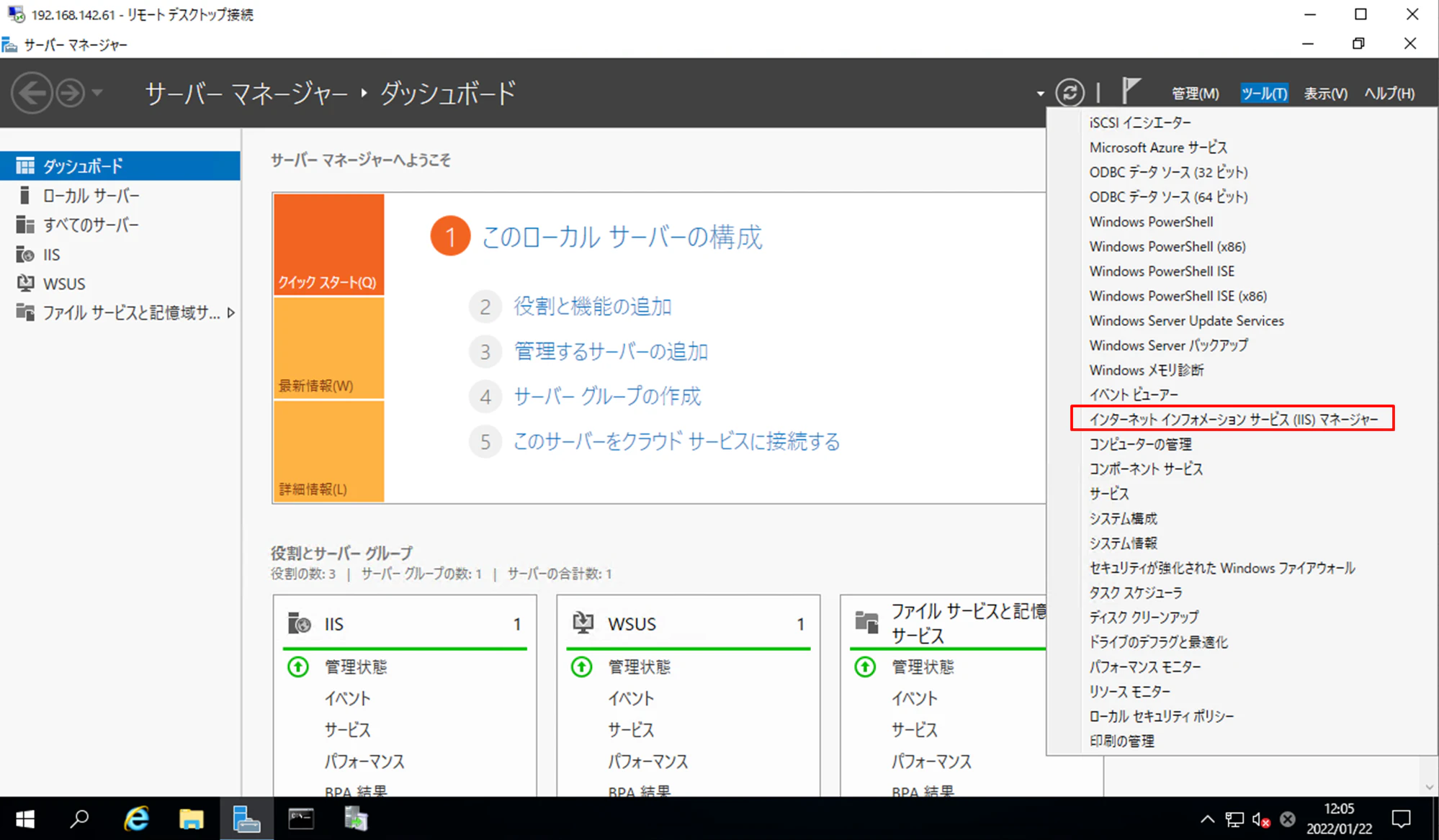Select the クイック スタート(Q) tile
This screenshot has height=840, width=1439.
pyautogui.click(x=328, y=244)
